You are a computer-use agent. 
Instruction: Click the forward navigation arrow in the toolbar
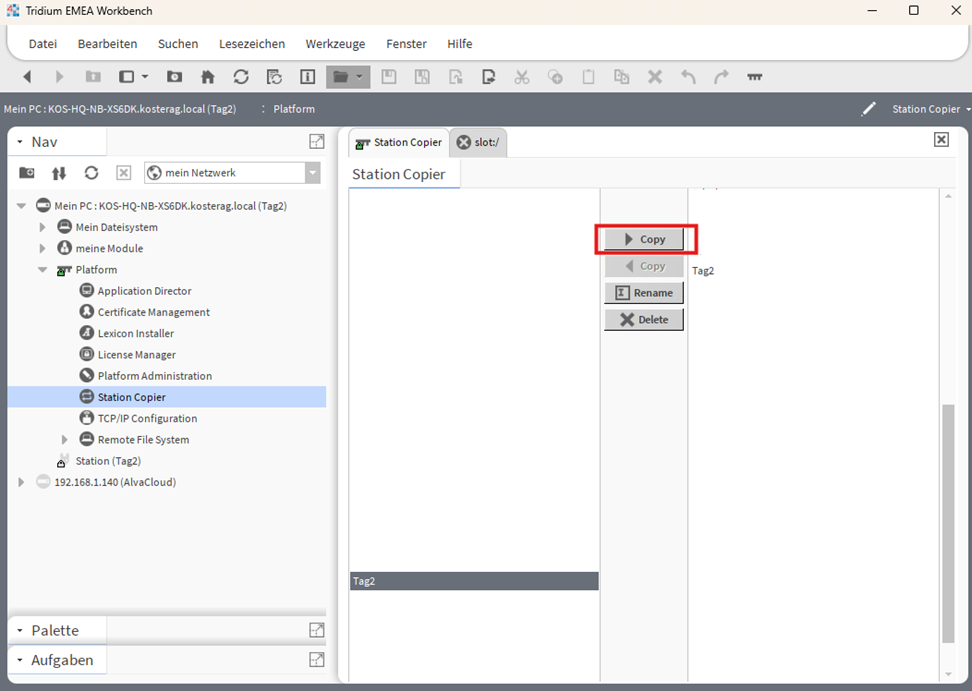coord(60,77)
